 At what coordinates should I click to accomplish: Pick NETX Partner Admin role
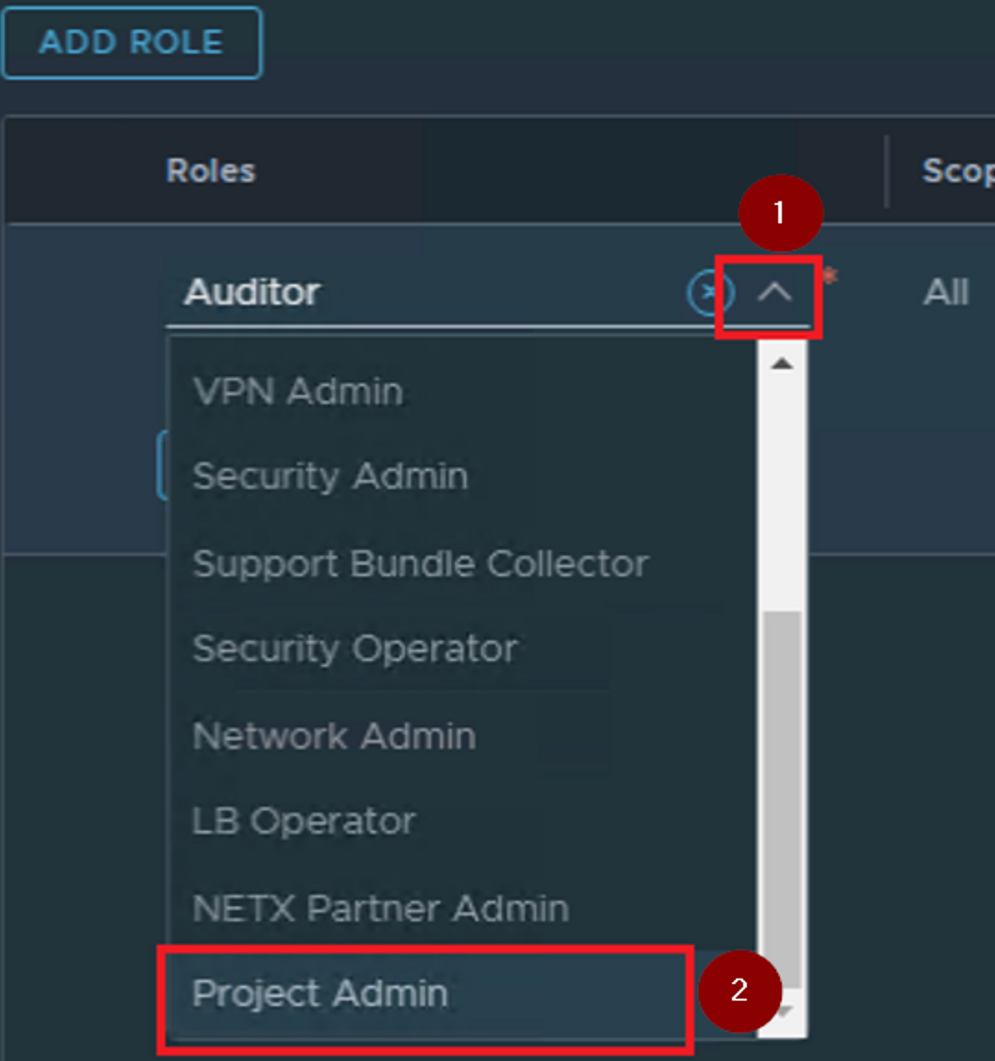point(380,908)
